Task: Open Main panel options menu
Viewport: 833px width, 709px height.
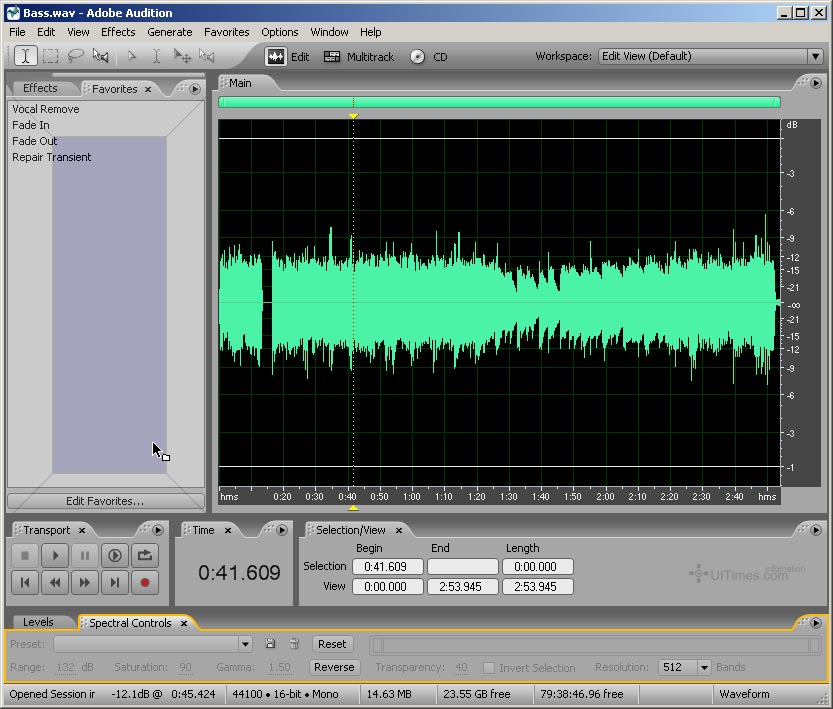Action: 816,83
